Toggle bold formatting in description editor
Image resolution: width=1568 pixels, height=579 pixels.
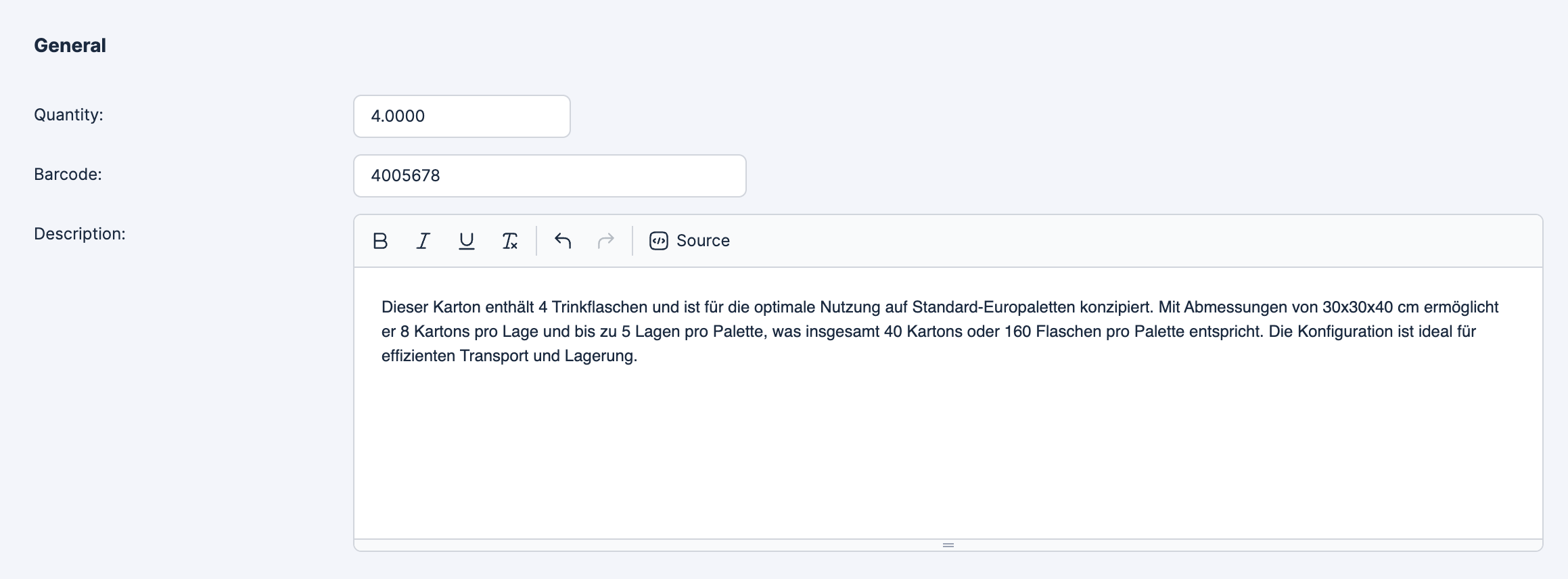click(380, 241)
